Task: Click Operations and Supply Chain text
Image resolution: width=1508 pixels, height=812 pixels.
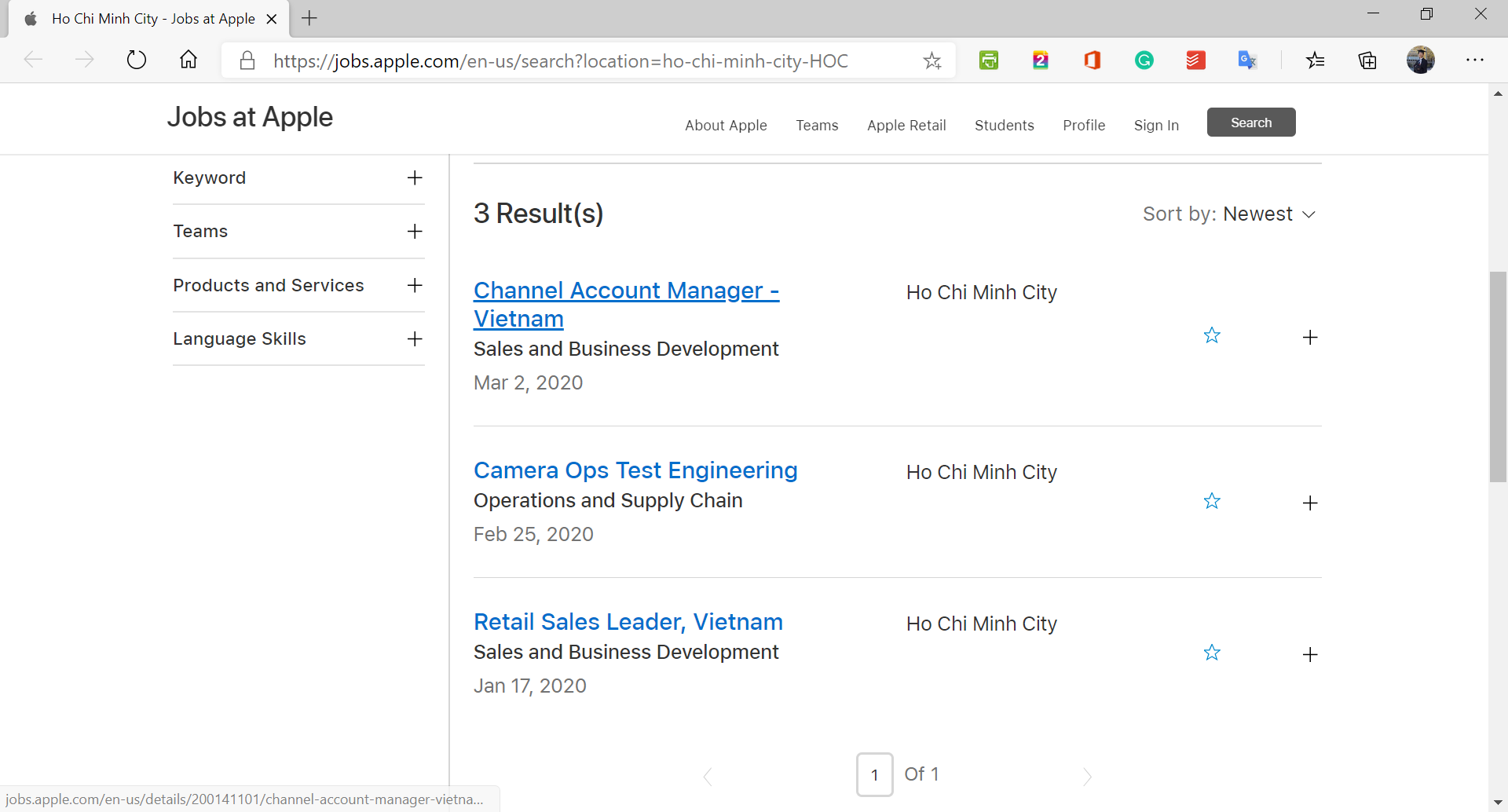Action: click(608, 501)
